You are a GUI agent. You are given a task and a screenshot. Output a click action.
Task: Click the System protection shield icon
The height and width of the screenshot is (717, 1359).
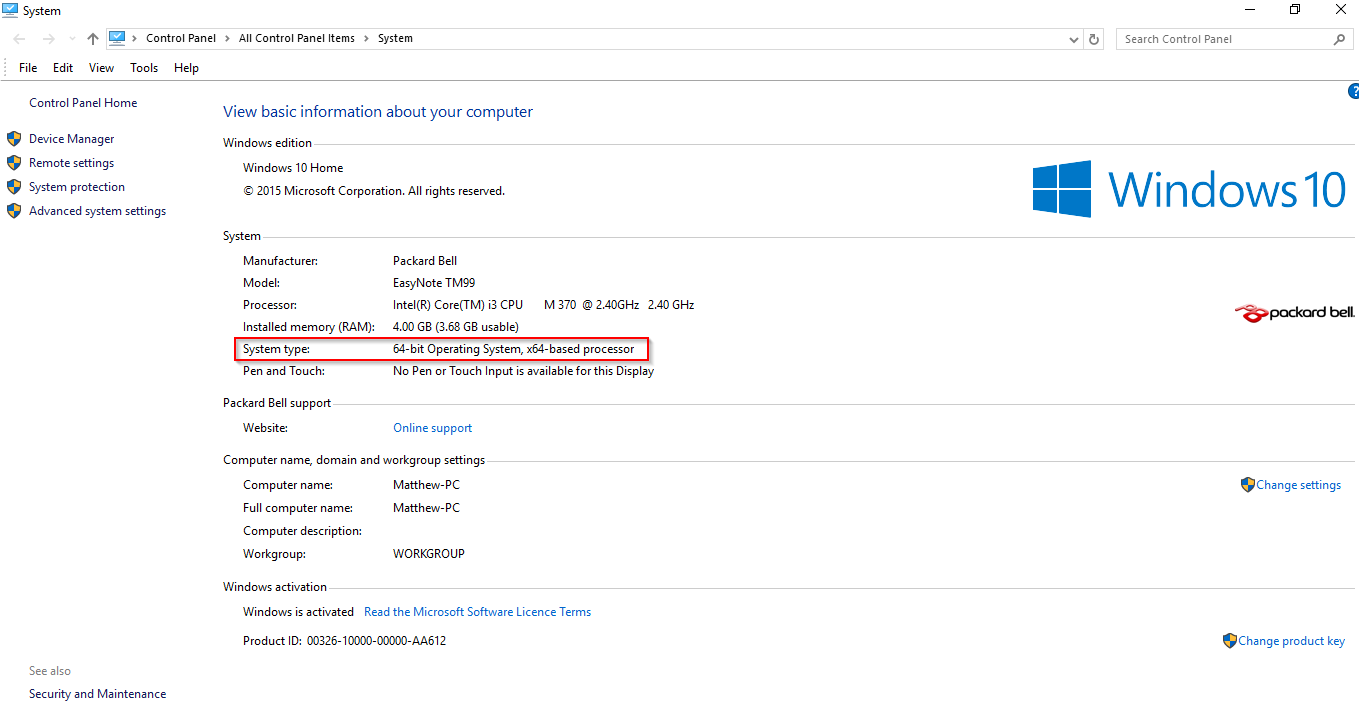coord(14,187)
